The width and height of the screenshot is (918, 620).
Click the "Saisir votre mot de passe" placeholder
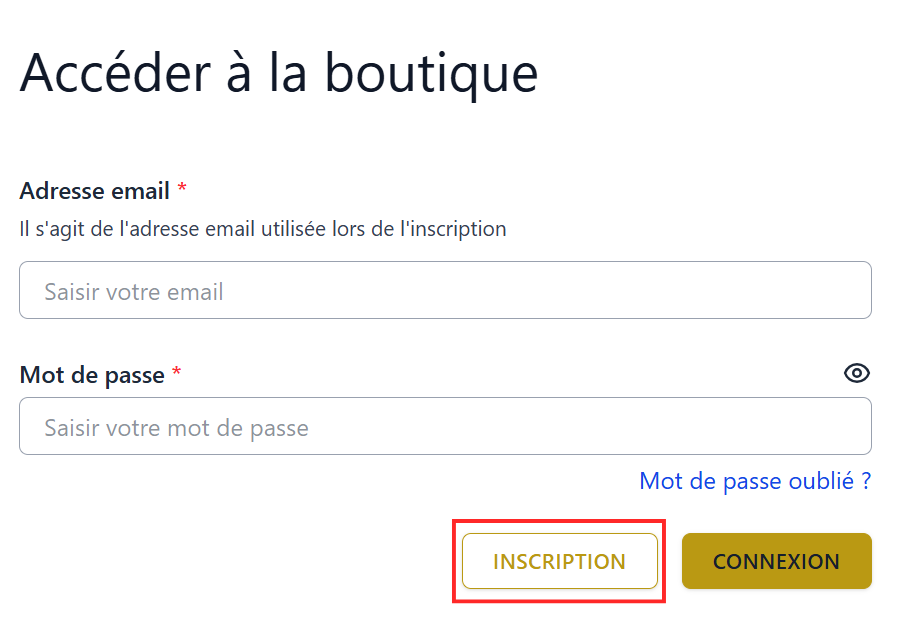coord(176,428)
